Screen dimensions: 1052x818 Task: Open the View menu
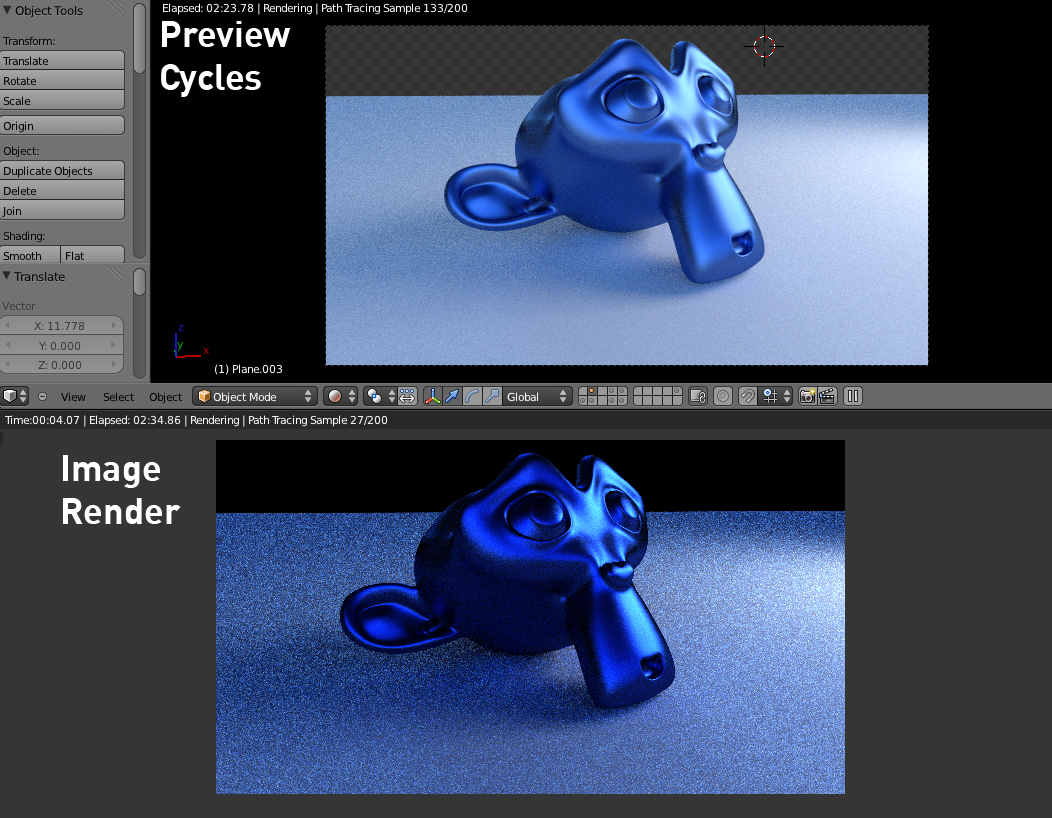72,397
